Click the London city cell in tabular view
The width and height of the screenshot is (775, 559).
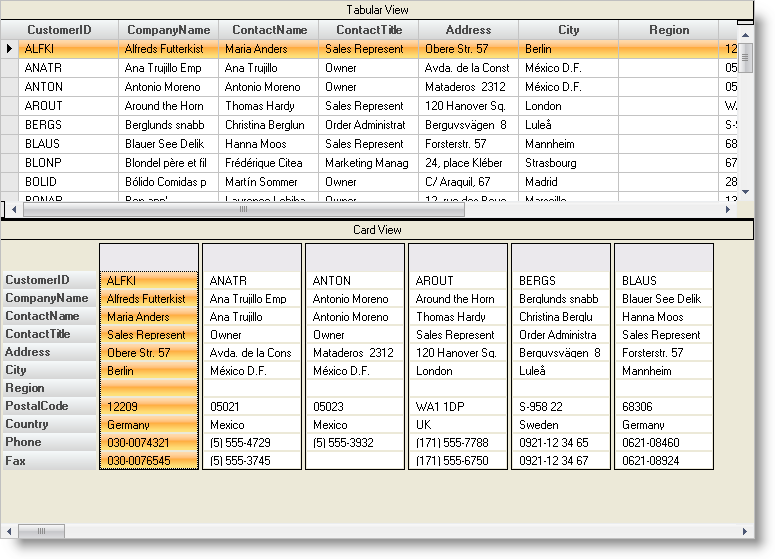[x=568, y=106]
